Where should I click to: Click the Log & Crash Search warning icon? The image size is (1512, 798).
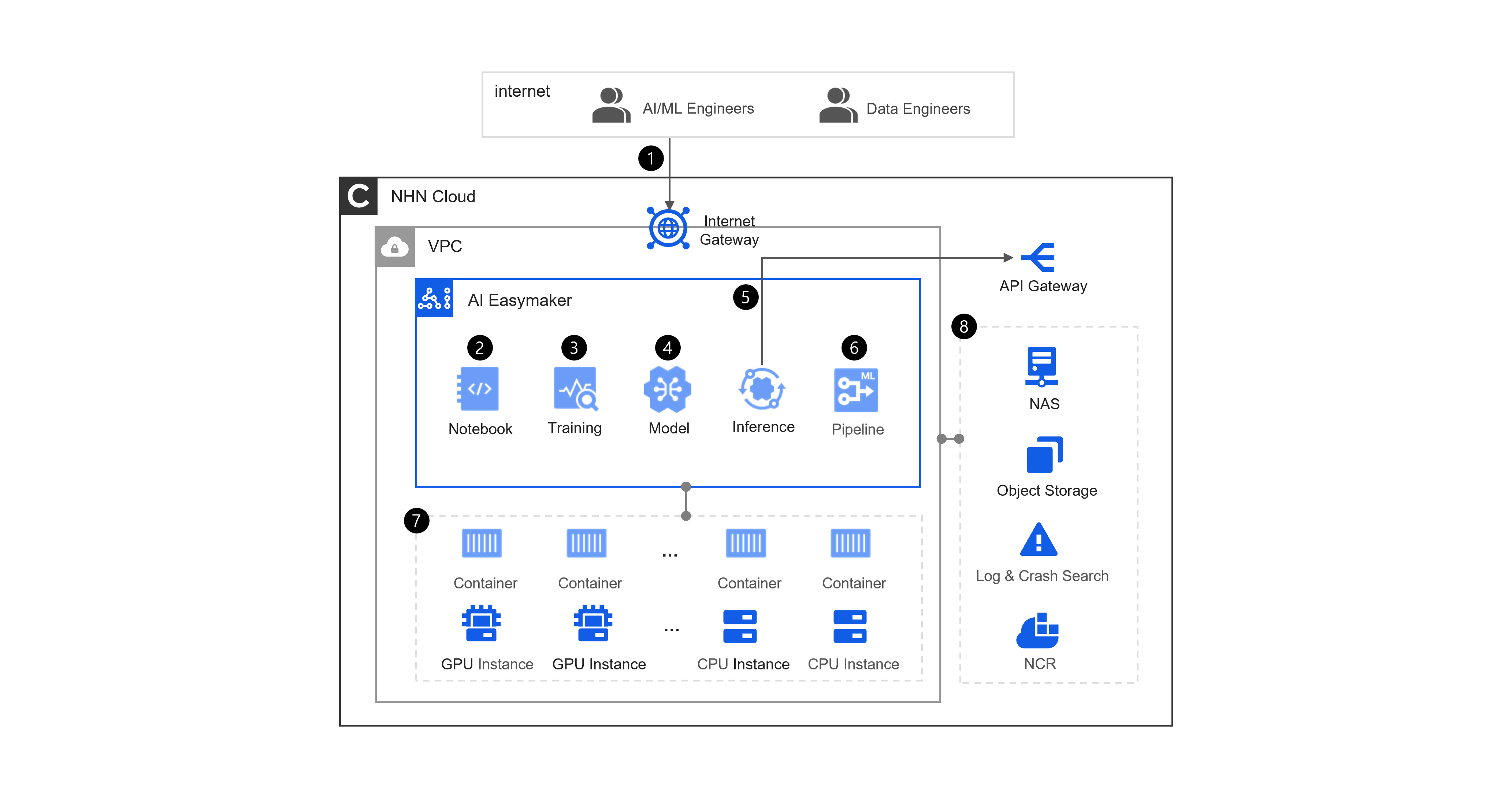1038,540
